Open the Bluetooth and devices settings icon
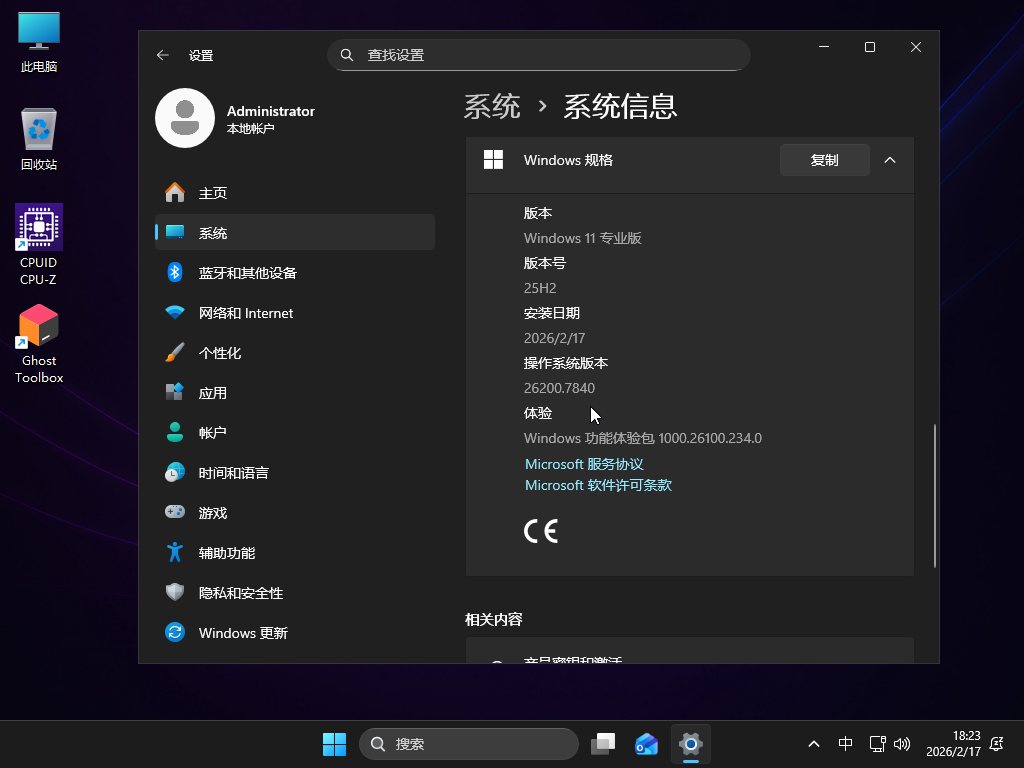This screenshot has width=1024, height=768. 175,272
